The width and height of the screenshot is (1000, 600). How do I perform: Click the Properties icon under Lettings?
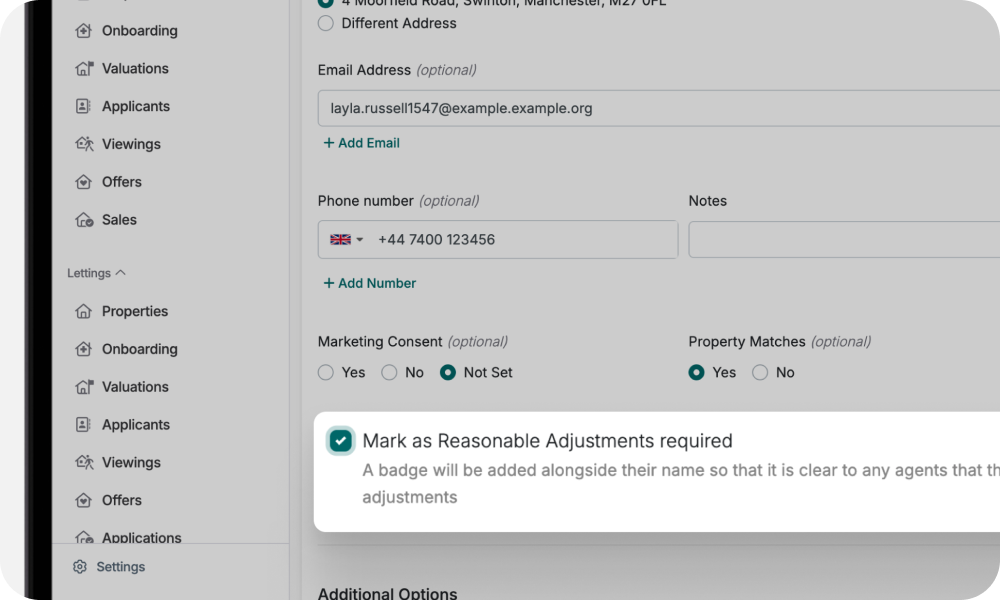84,311
